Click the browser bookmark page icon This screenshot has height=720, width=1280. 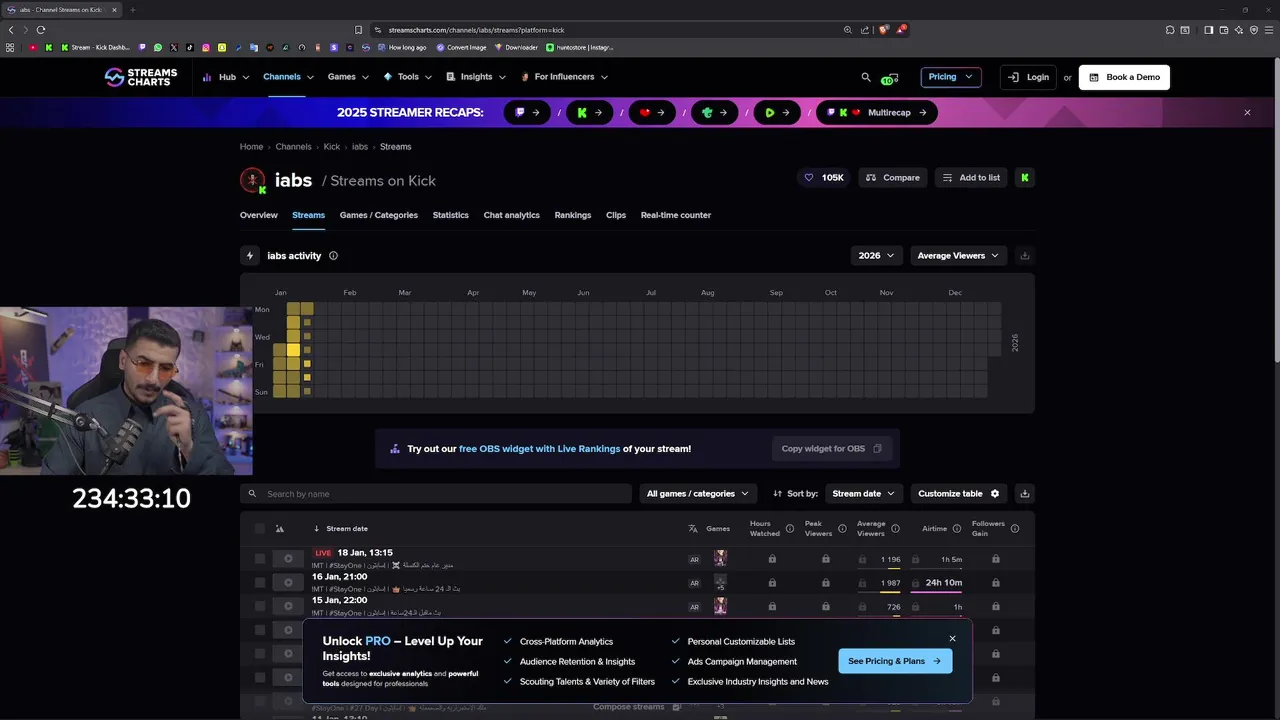(x=359, y=30)
